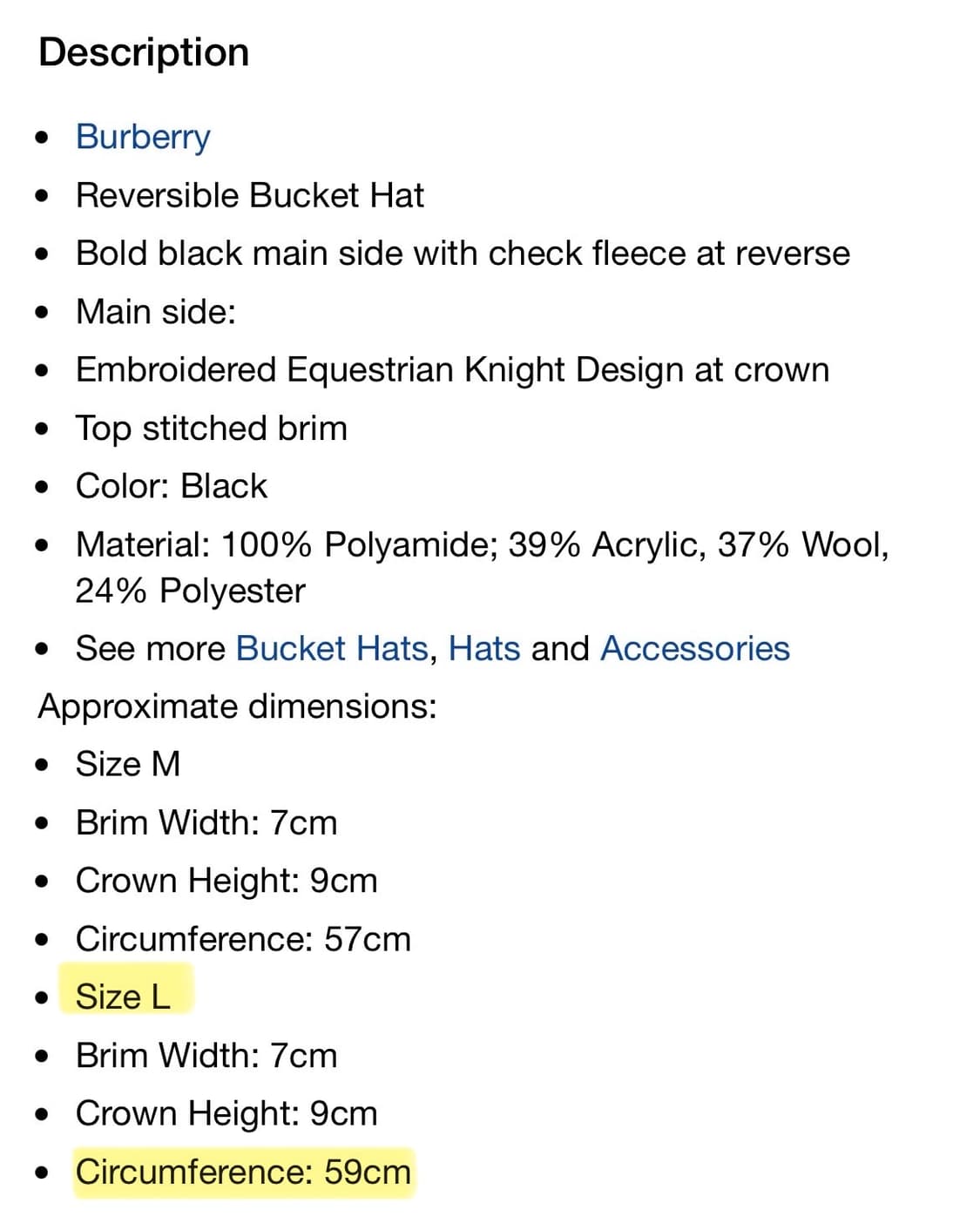Click the Reversible Bucket Hat text
Viewport: 980px width, 1230px height.
tap(250, 195)
